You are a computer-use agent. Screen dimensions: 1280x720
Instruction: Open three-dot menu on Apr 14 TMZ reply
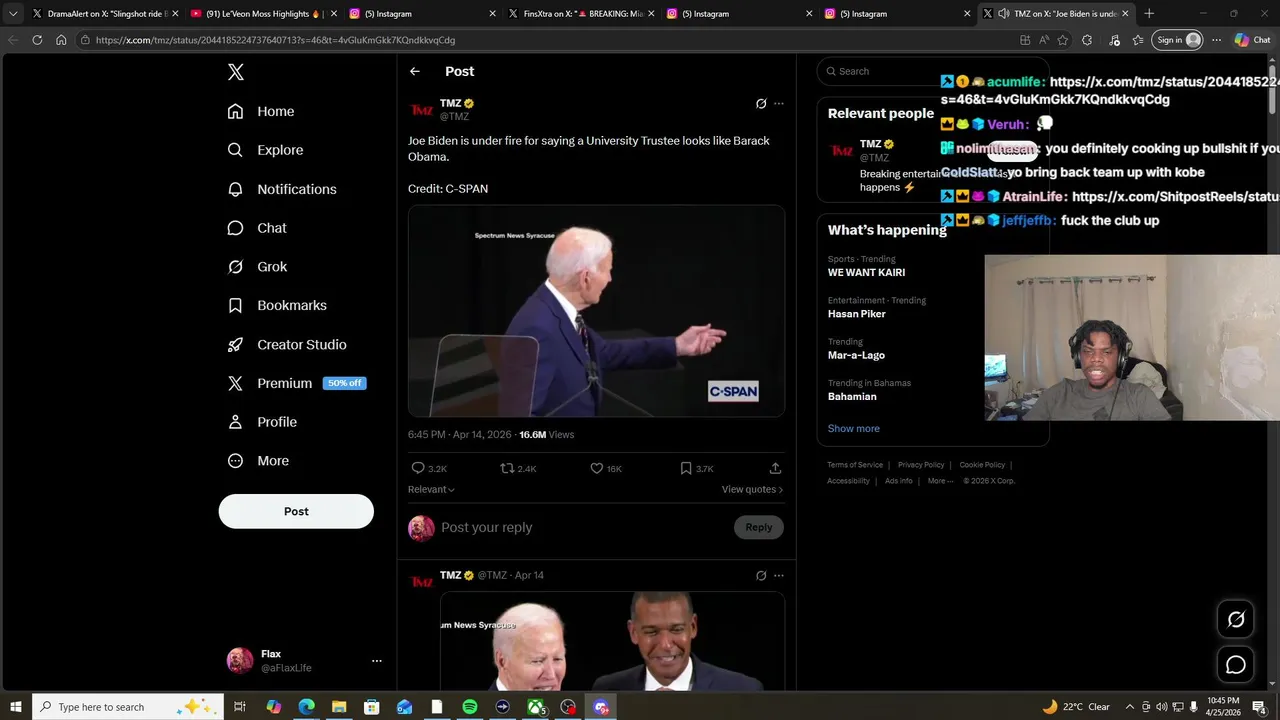click(779, 575)
